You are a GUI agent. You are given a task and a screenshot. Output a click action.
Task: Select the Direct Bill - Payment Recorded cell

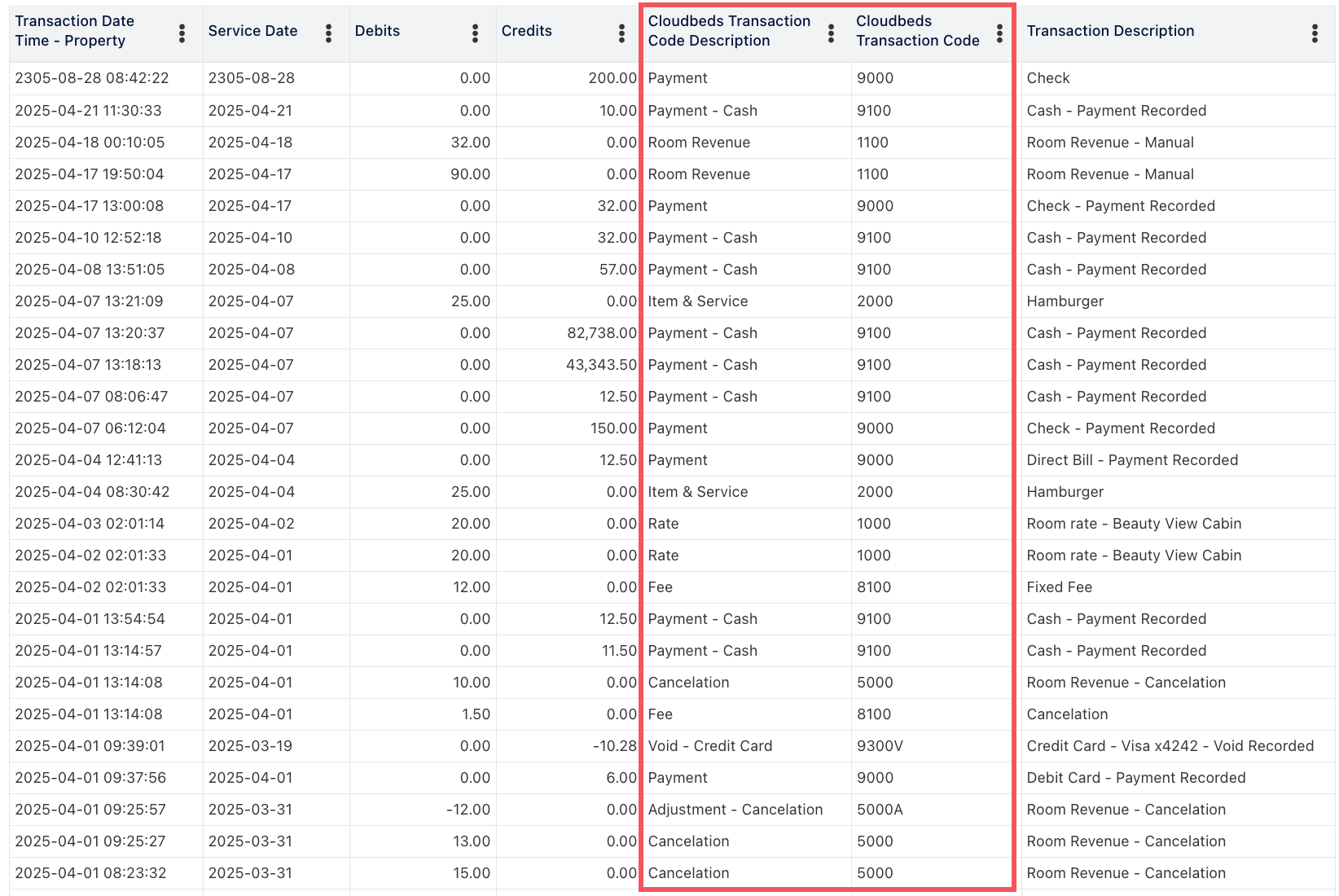pos(1132,460)
